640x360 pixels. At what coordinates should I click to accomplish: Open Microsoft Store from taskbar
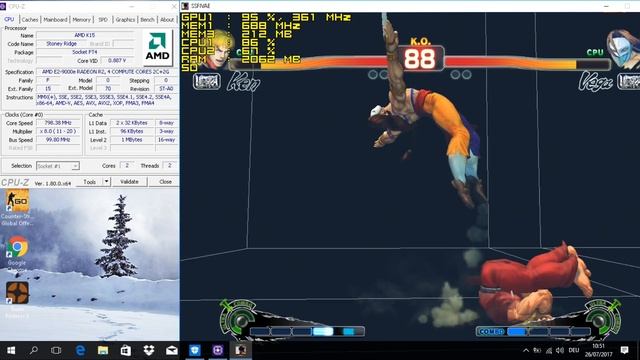(126, 350)
